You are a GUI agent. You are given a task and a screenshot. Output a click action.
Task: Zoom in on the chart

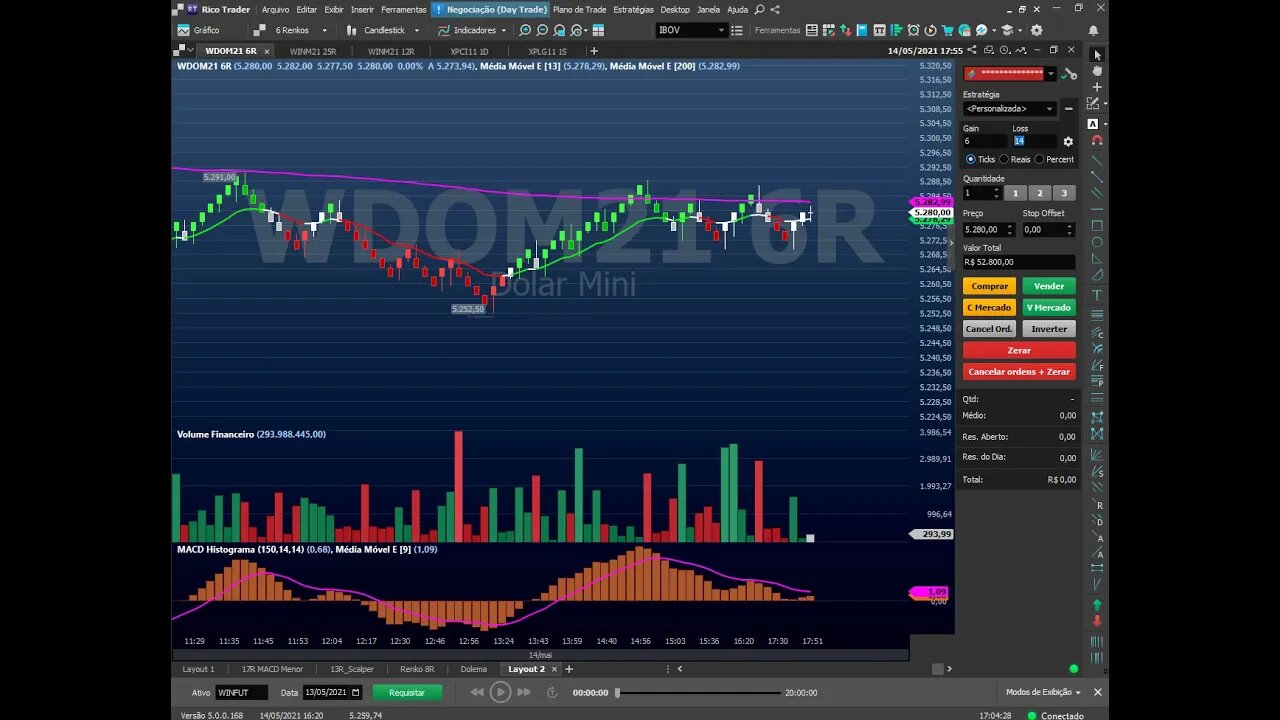pos(525,30)
